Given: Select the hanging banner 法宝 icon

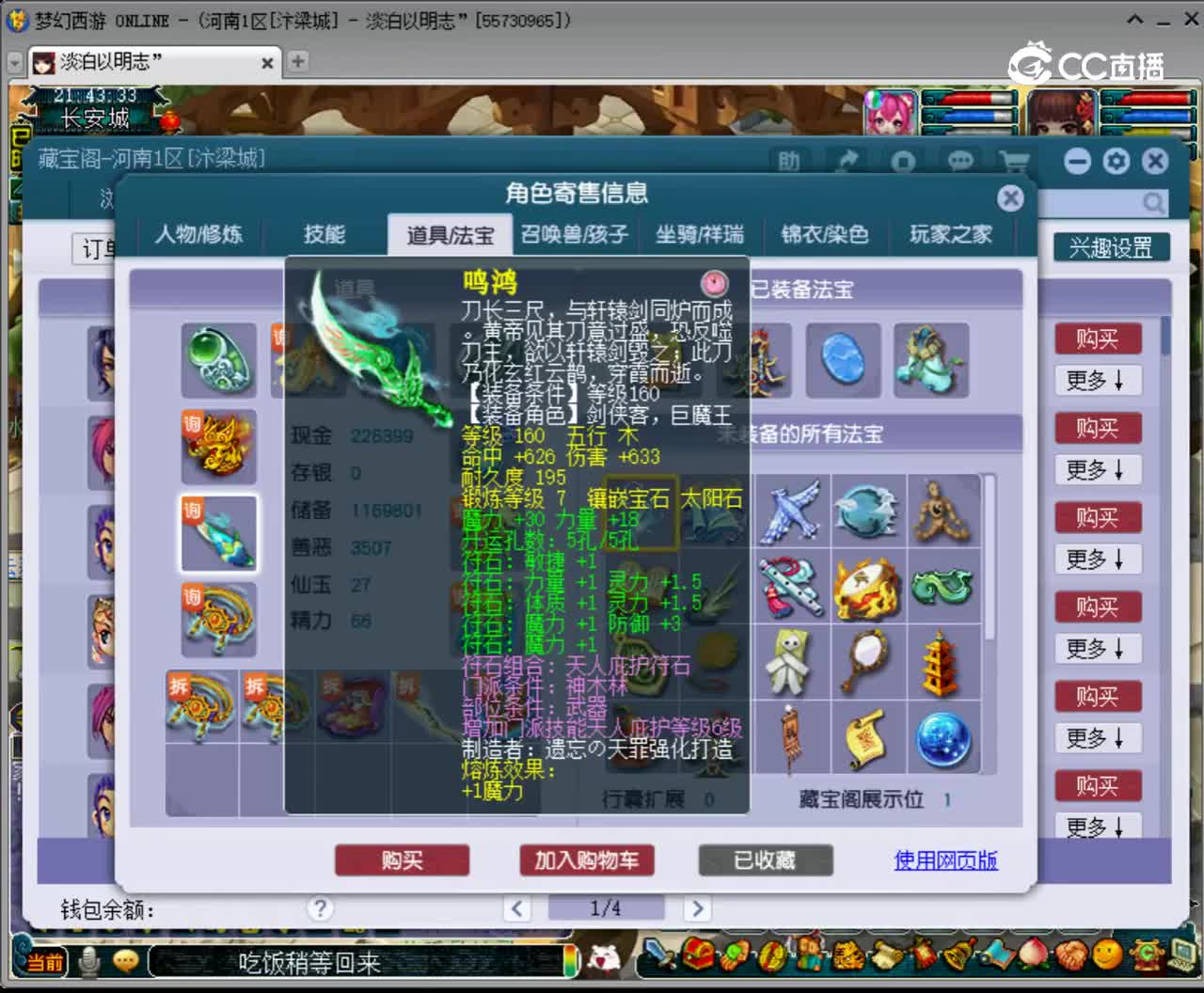Looking at the screenshot, I should 791,737.
